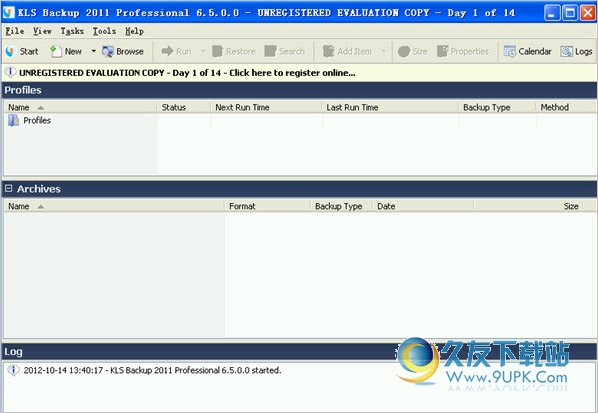Open the Tasks menu
The width and height of the screenshot is (598, 413).
pos(72,31)
